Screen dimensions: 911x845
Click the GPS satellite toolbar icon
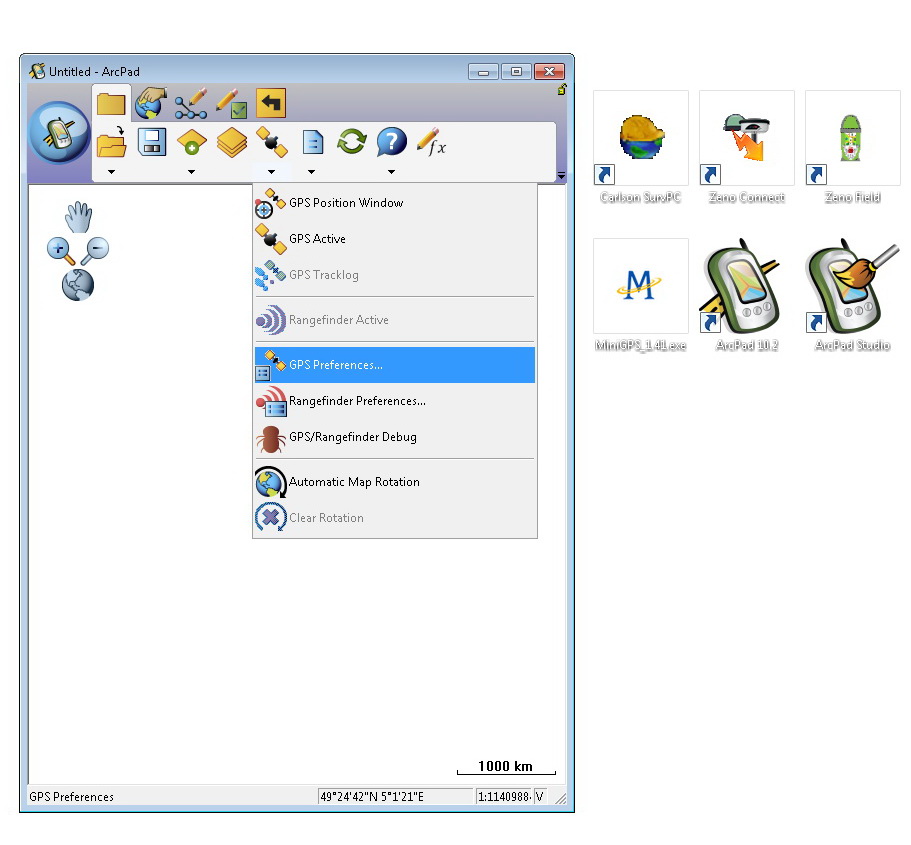272,142
